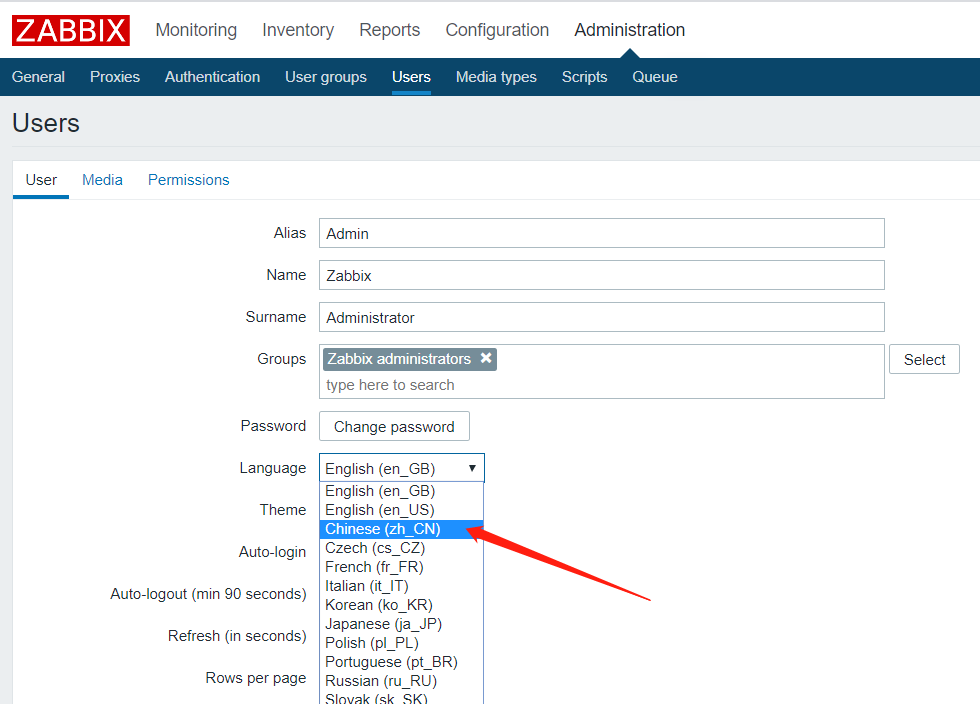Select Czech (cs_CZ) language
This screenshot has width=980, height=704.
point(401,548)
